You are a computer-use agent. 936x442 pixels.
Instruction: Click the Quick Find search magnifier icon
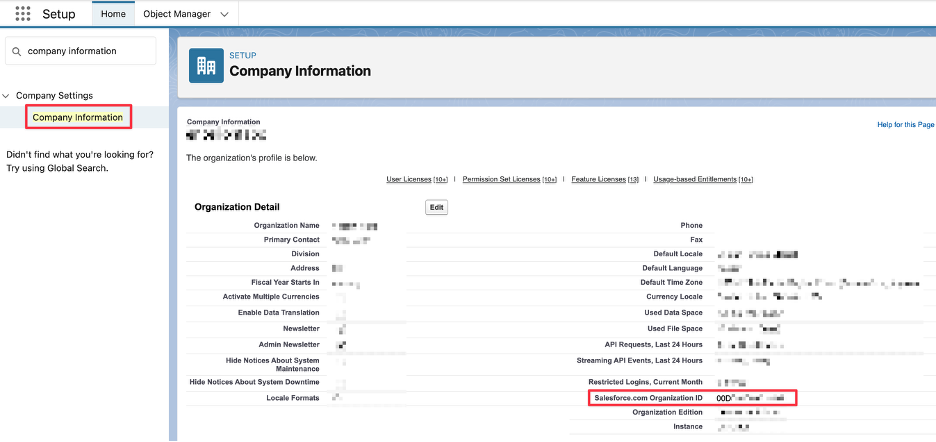(17, 51)
